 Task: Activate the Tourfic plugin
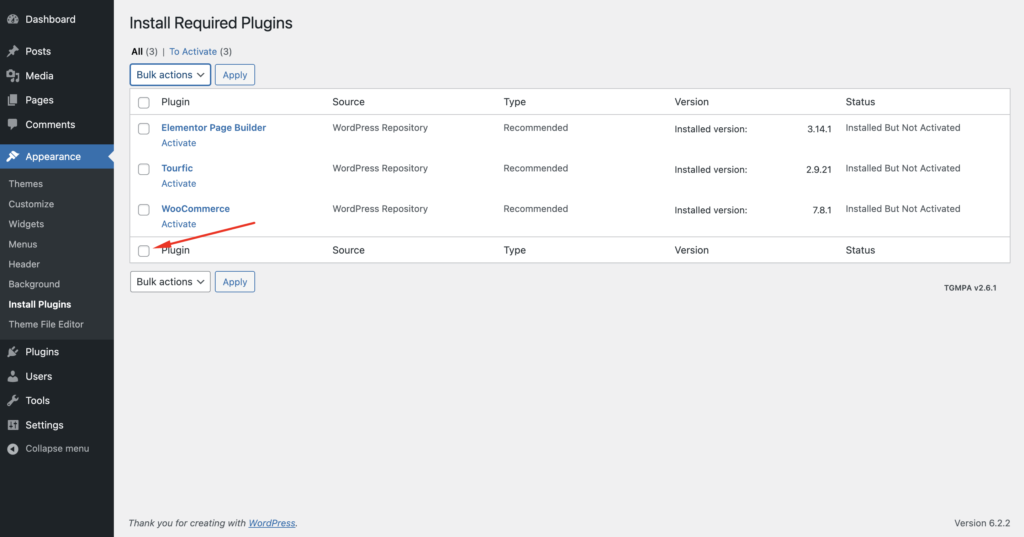point(178,184)
